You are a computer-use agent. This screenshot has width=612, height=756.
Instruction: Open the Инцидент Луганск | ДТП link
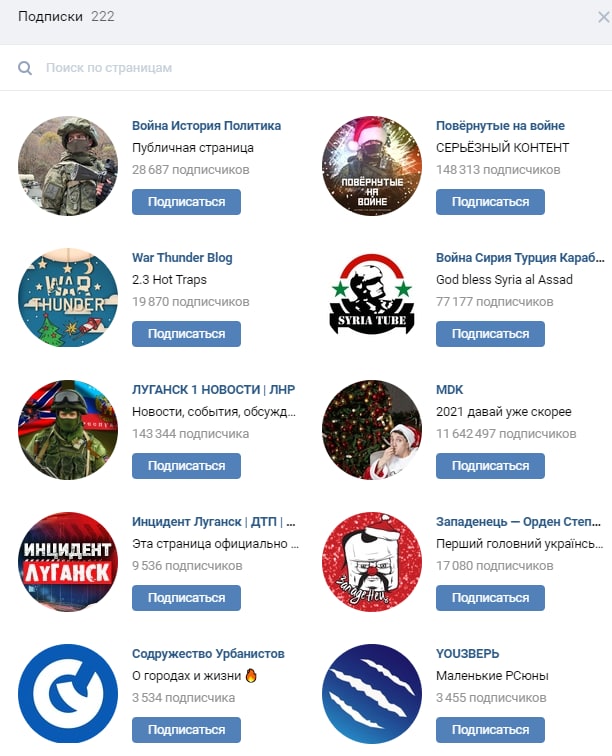[214, 522]
